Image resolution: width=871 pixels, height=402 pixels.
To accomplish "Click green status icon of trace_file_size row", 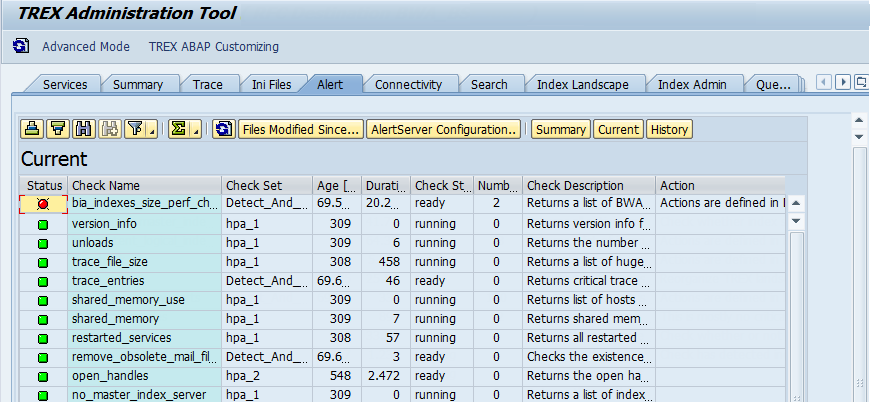I will pyautogui.click(x=43, y=262).
